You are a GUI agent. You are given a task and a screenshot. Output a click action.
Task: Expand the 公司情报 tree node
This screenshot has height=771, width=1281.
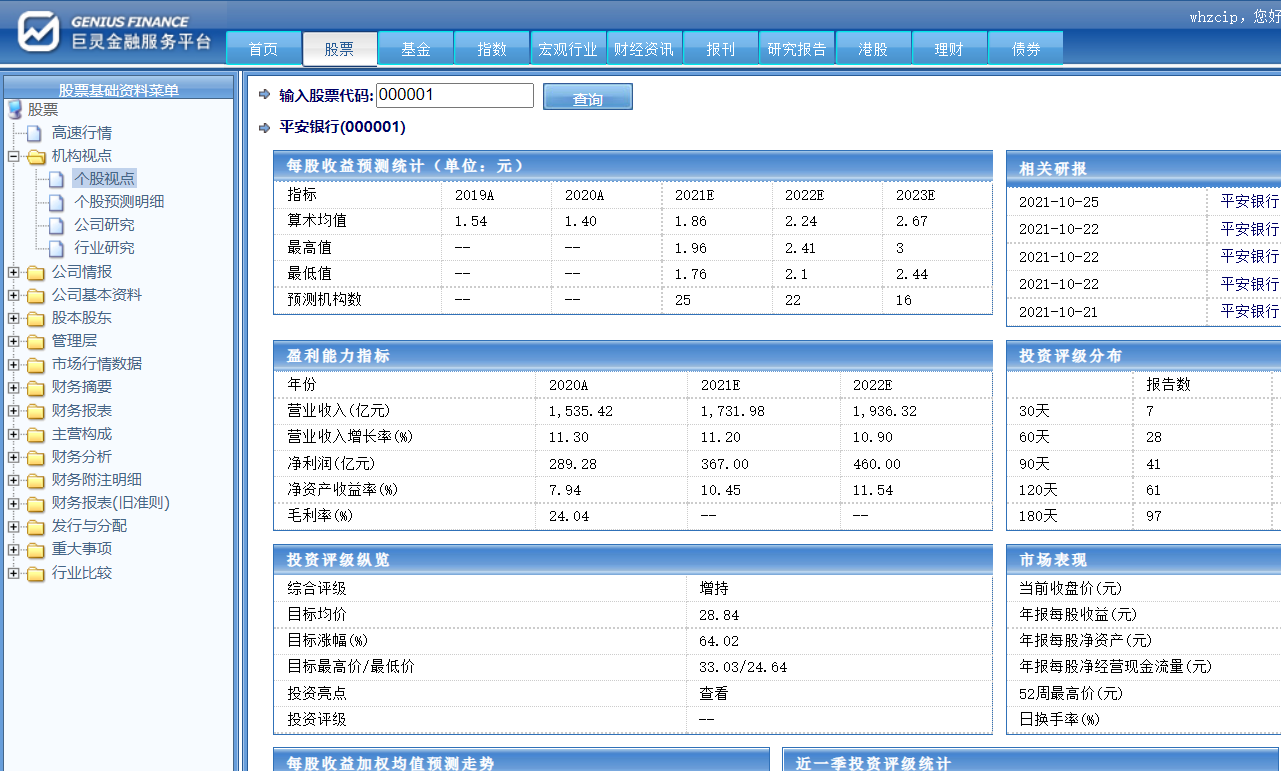click(13, 272)
